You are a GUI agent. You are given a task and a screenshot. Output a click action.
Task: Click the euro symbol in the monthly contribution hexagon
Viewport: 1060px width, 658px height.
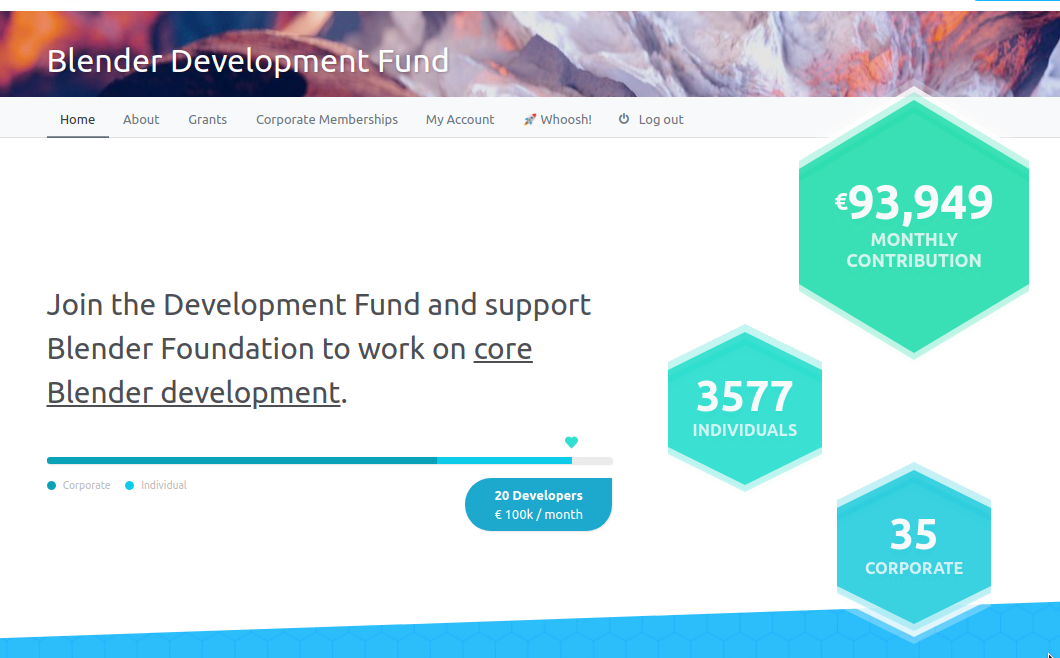pos(841,203)
